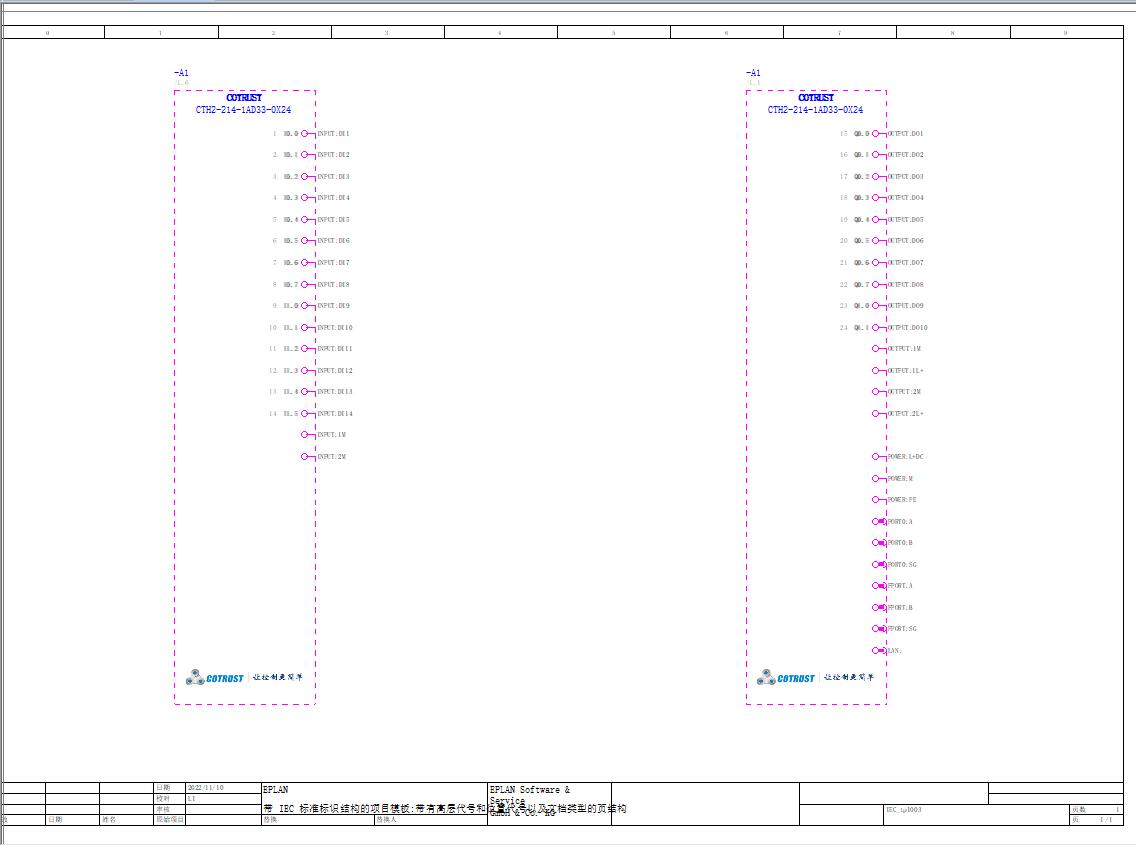Click the OUTPUT:DO1 connection point circle
Image resolution: width=1136 pixels, height=846 pixels.
coord(876,133)
